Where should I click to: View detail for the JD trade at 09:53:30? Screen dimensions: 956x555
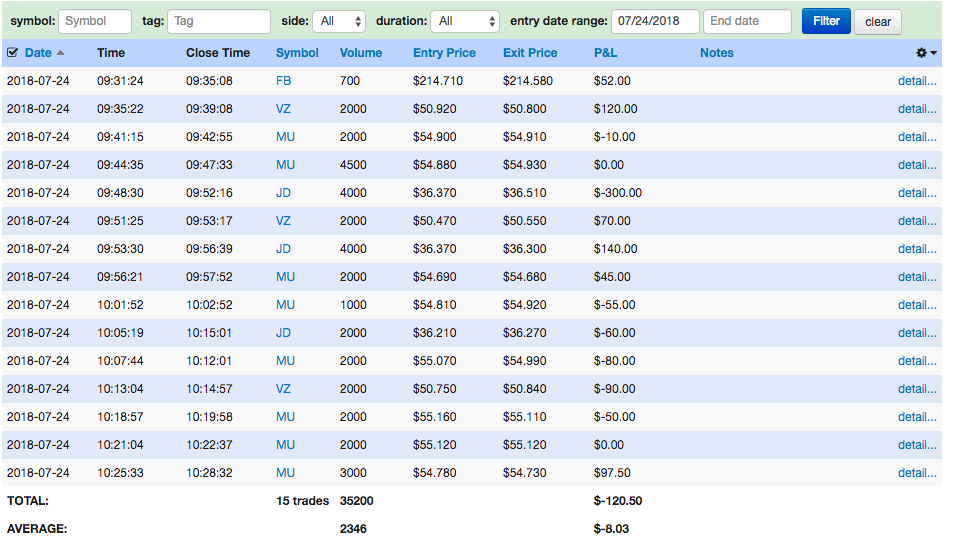tap(917, 249)
